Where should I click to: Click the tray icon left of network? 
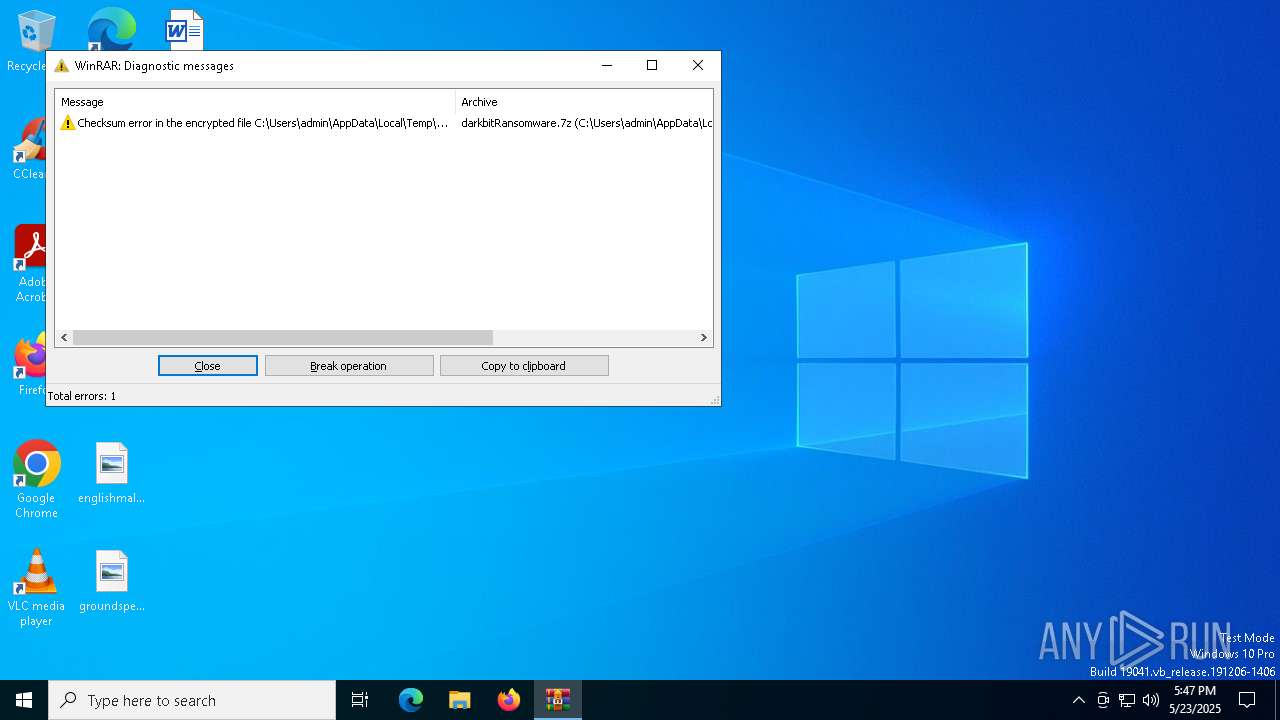click(x=1103, y=700)
